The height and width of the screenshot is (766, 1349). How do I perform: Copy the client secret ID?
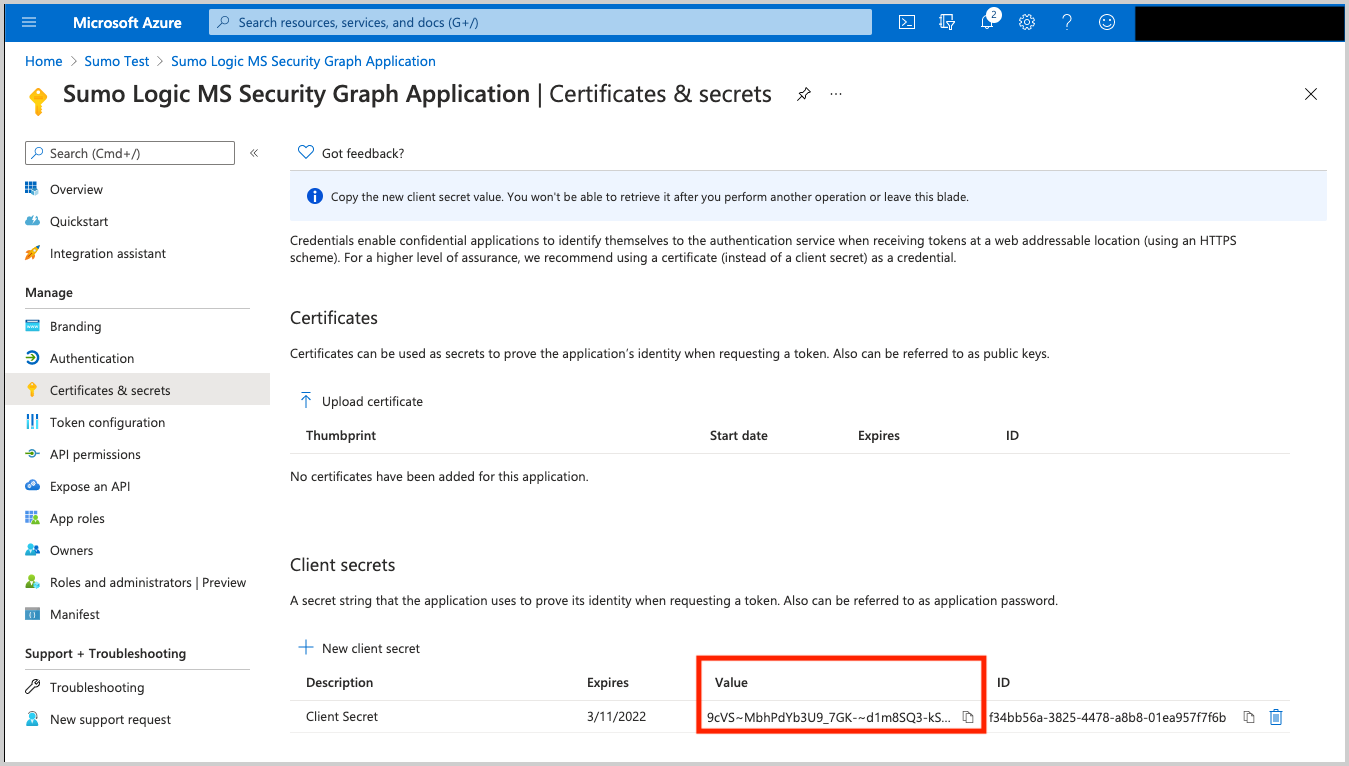click(x=1248, y=716)
